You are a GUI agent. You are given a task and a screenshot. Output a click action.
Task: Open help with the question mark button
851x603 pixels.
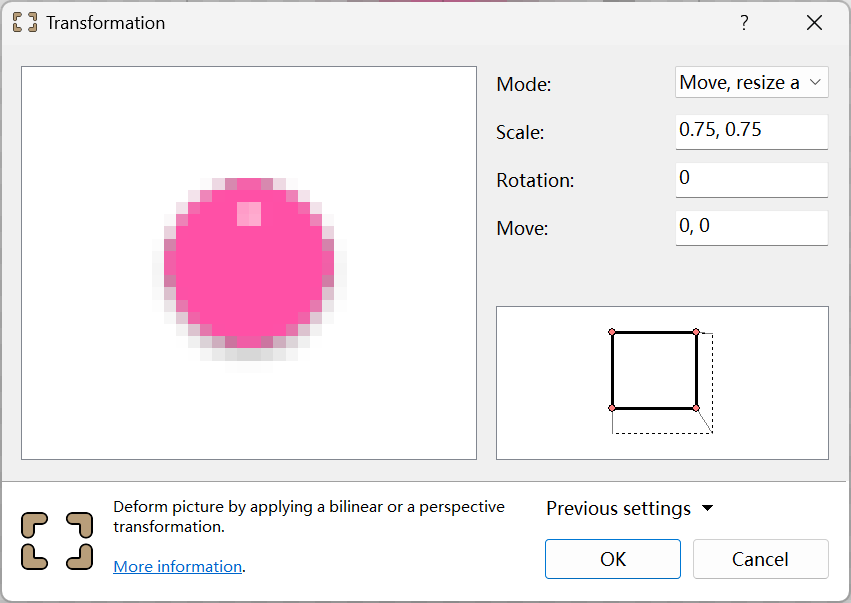click(x=744, y=23)
